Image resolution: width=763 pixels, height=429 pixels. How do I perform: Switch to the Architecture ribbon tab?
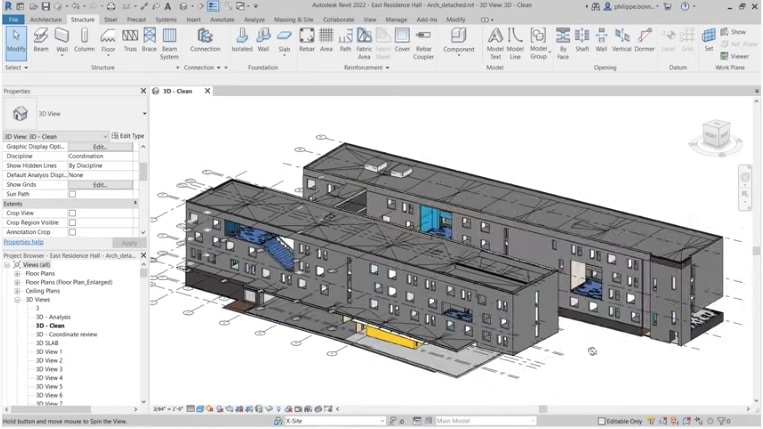(x=46, y=19)
